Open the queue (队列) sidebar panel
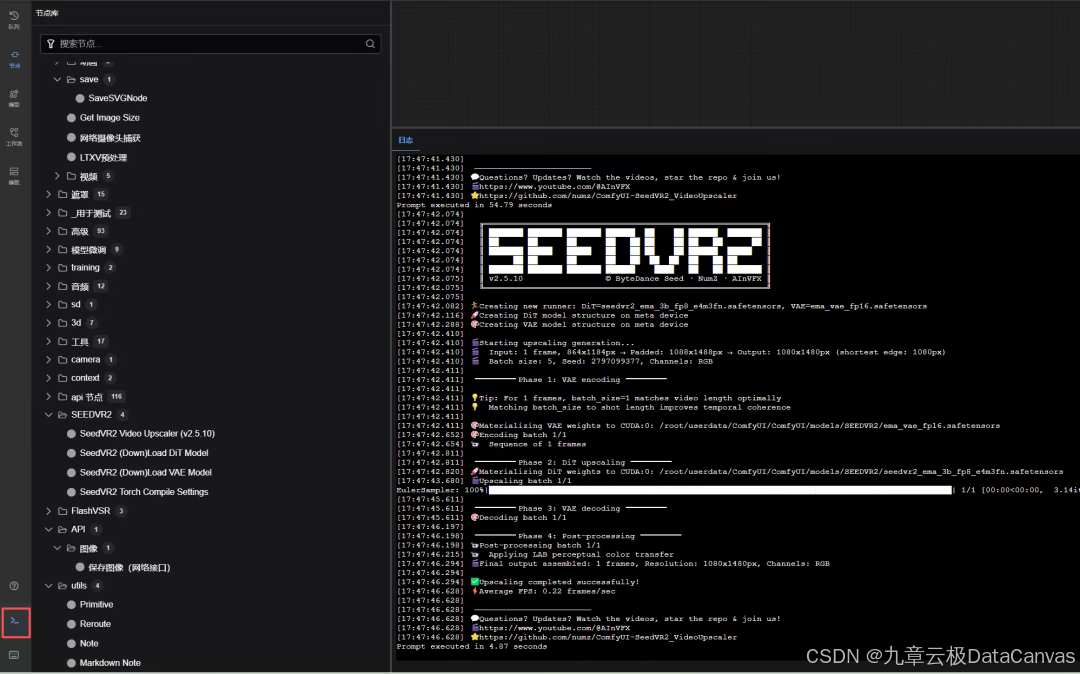The height and width of the screenshot is (674, 1080). (14, 19)
